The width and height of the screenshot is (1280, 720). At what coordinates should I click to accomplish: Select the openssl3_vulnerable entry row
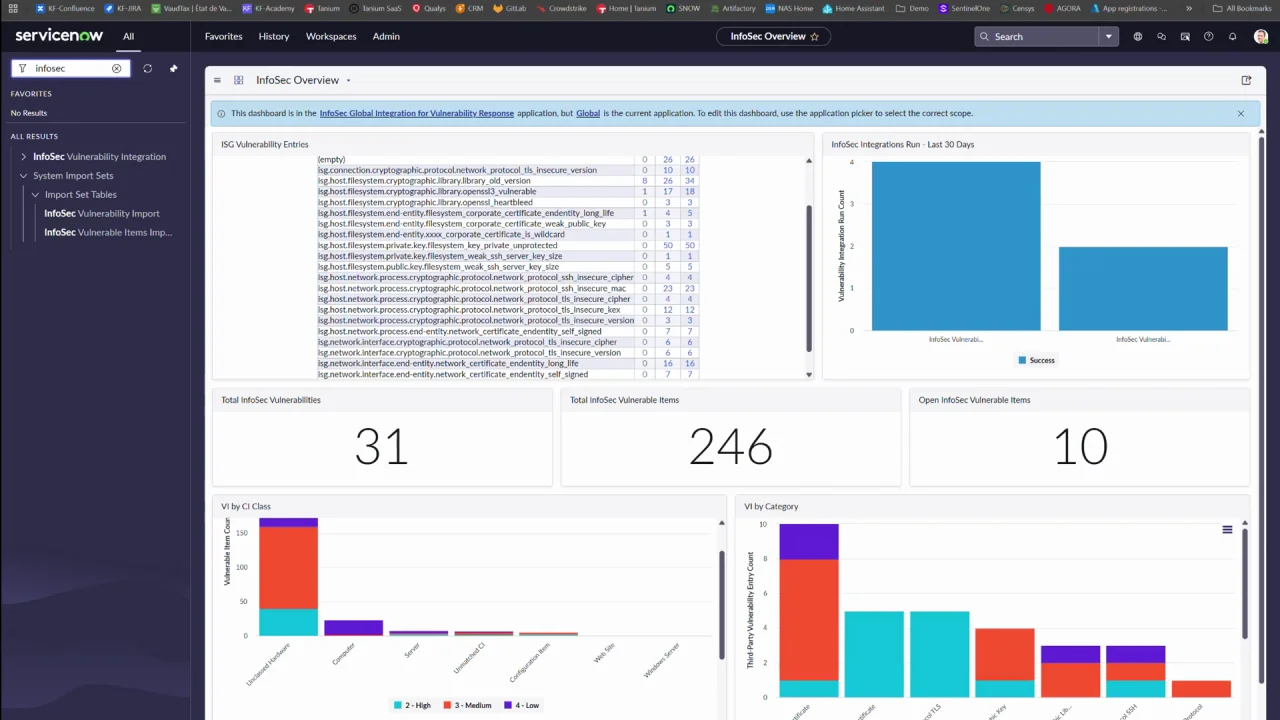[x=506, y=191]
